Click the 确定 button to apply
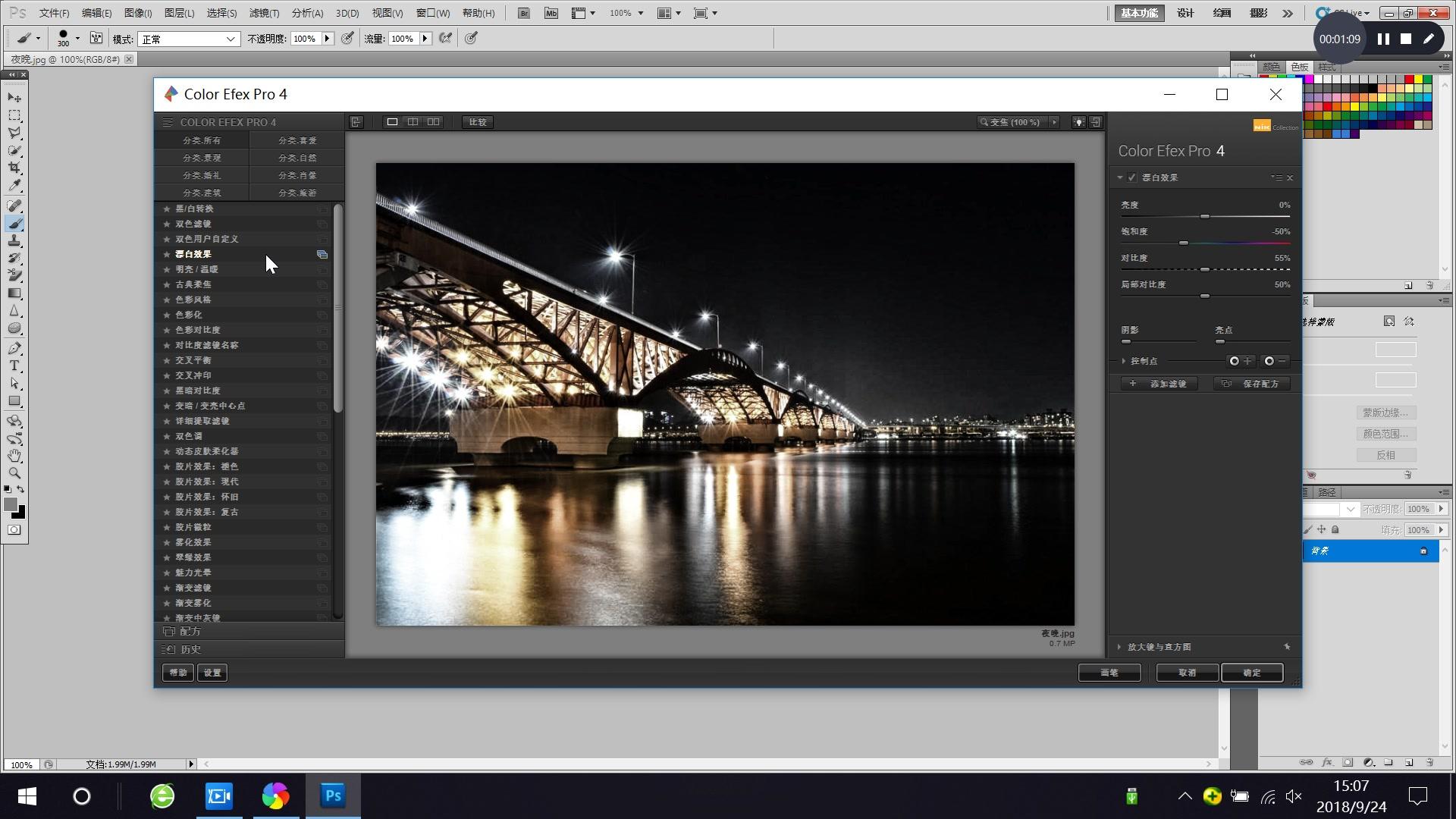 click(x=1251, y=673)
